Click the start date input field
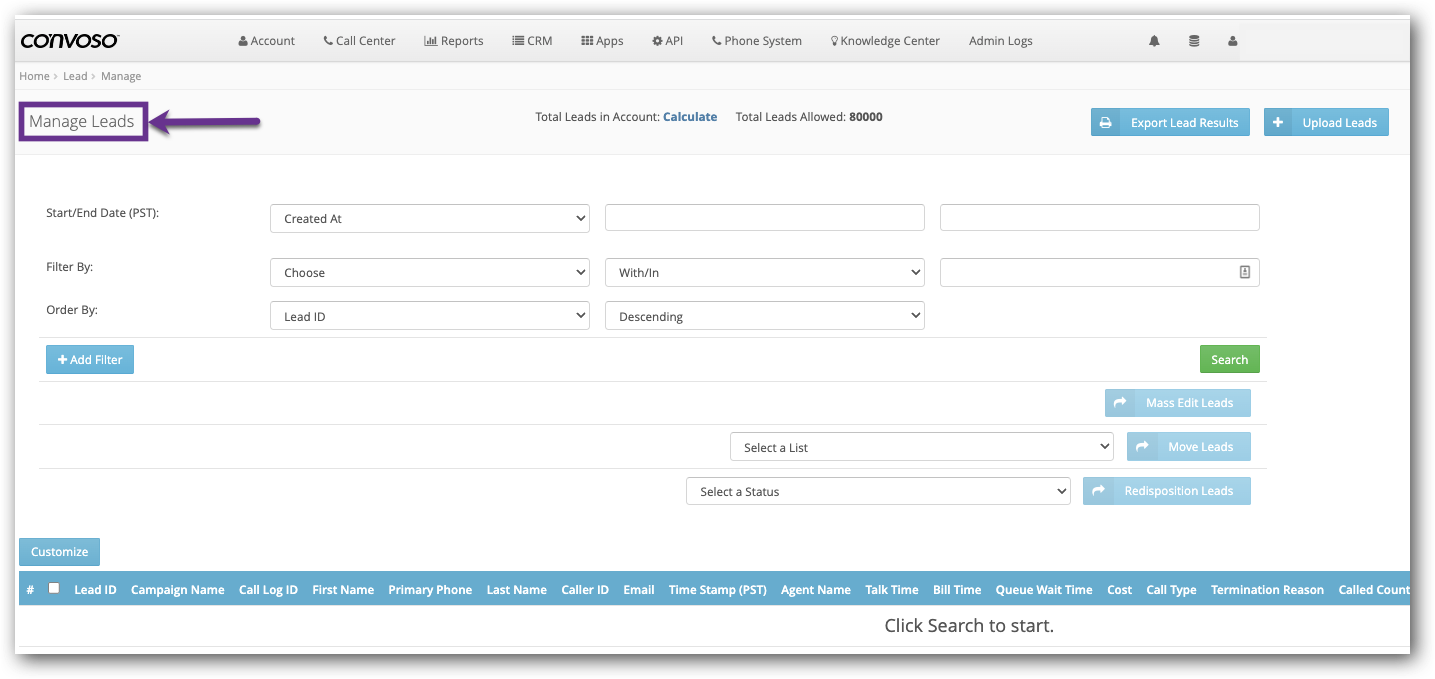This screenshot has width=1435, height=679. (x=764, y=218)
